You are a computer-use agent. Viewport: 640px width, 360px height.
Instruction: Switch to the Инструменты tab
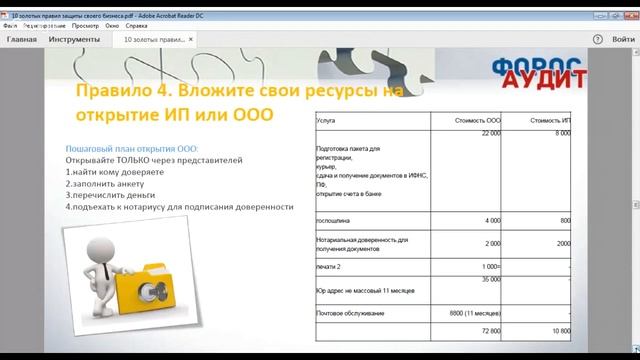(74, 39)
